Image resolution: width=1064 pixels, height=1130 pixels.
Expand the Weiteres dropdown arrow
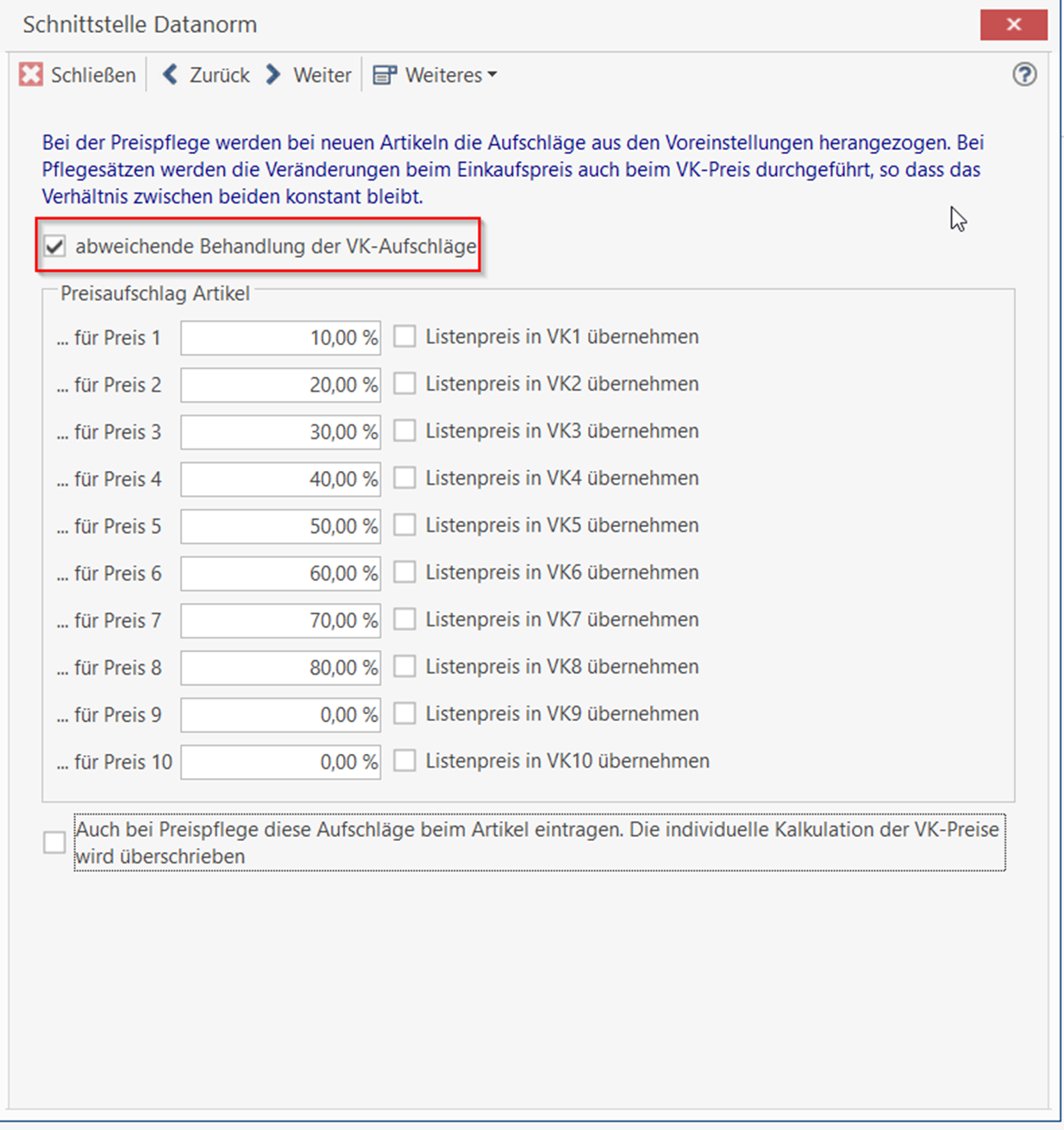(x=492, y=75)
